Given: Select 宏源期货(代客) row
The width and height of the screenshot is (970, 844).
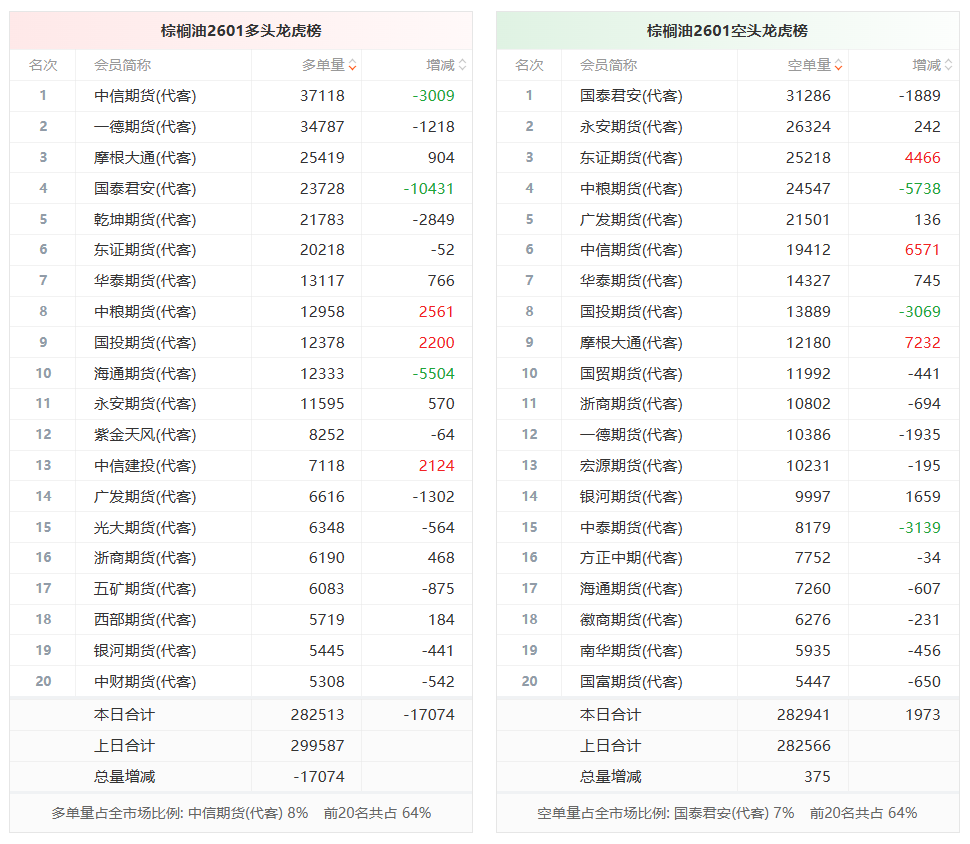Looking at the screenshot, I should pyautogui.click(x=728, y=466).
